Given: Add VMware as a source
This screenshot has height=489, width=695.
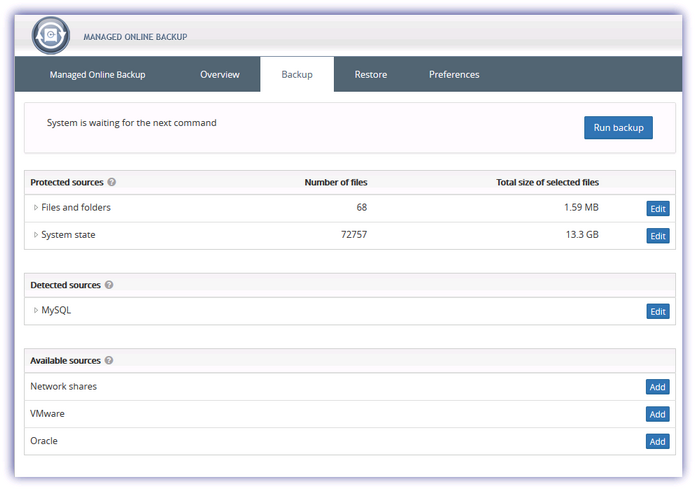Looking at the screenshot, I should click(657, 414).
